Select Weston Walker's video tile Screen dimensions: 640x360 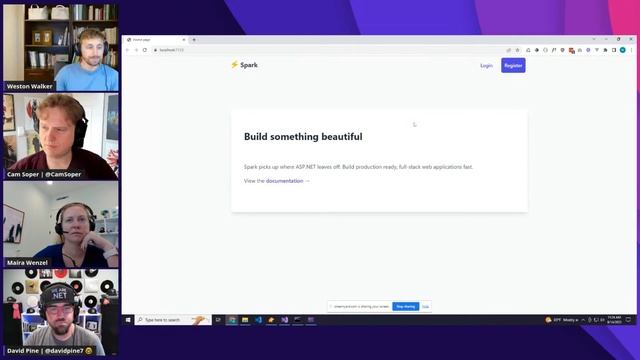(x=61, y=47)
